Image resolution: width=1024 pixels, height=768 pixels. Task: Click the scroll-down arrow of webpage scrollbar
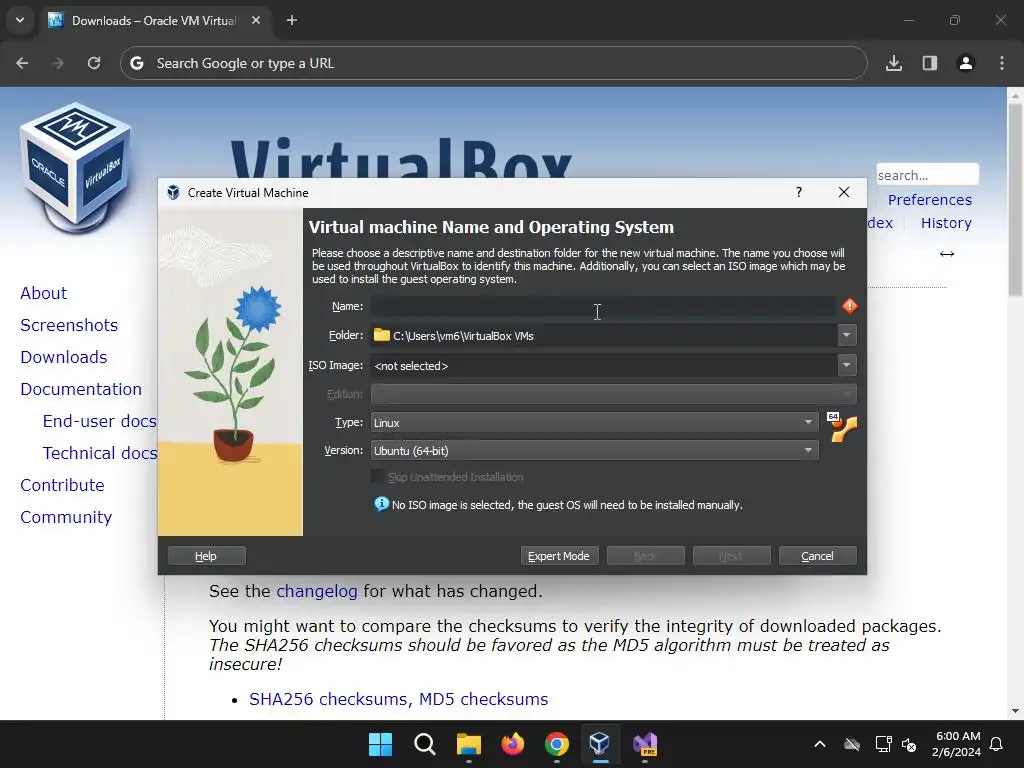tap(1015, 711)
